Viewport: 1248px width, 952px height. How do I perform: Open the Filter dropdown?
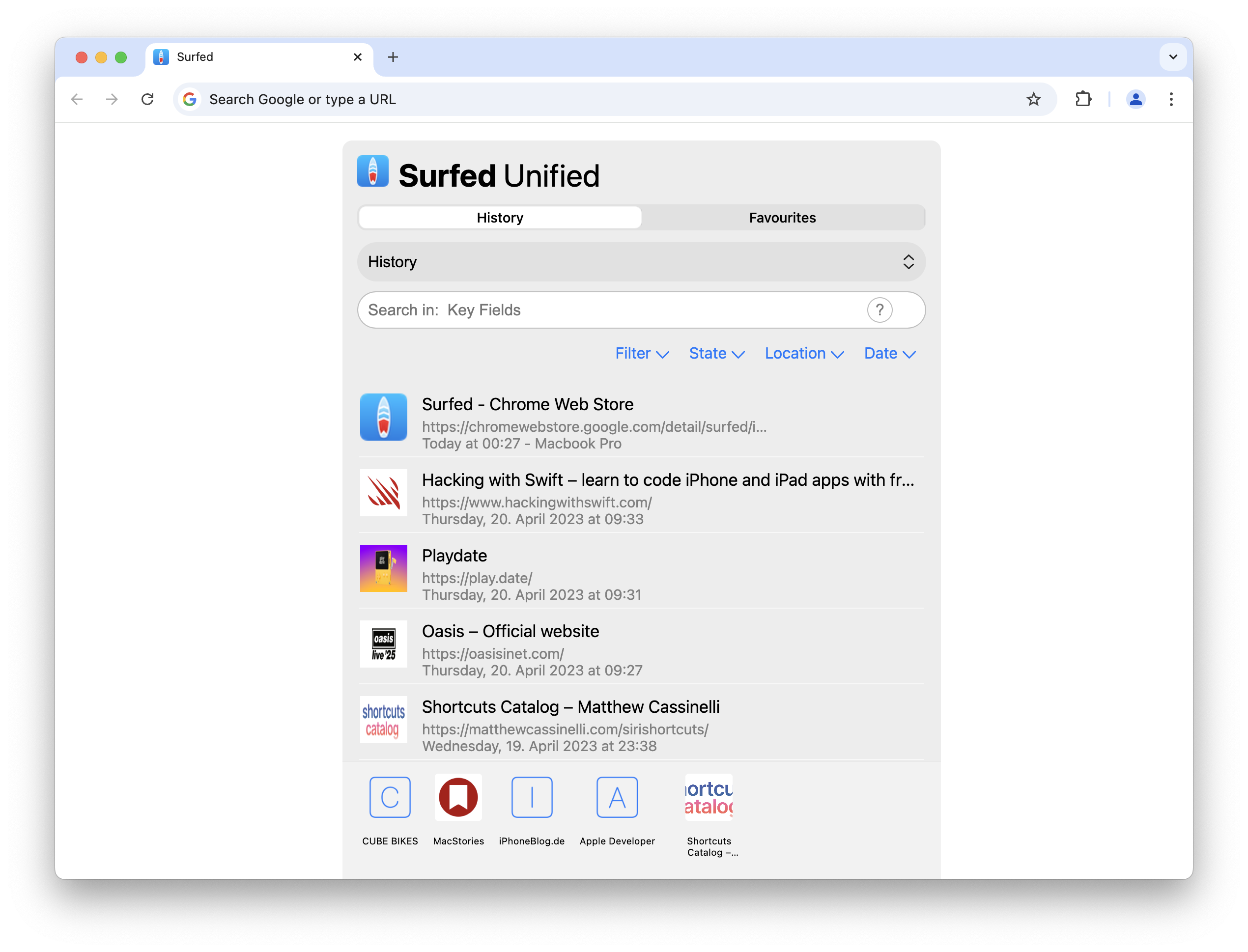click(642, 354)
